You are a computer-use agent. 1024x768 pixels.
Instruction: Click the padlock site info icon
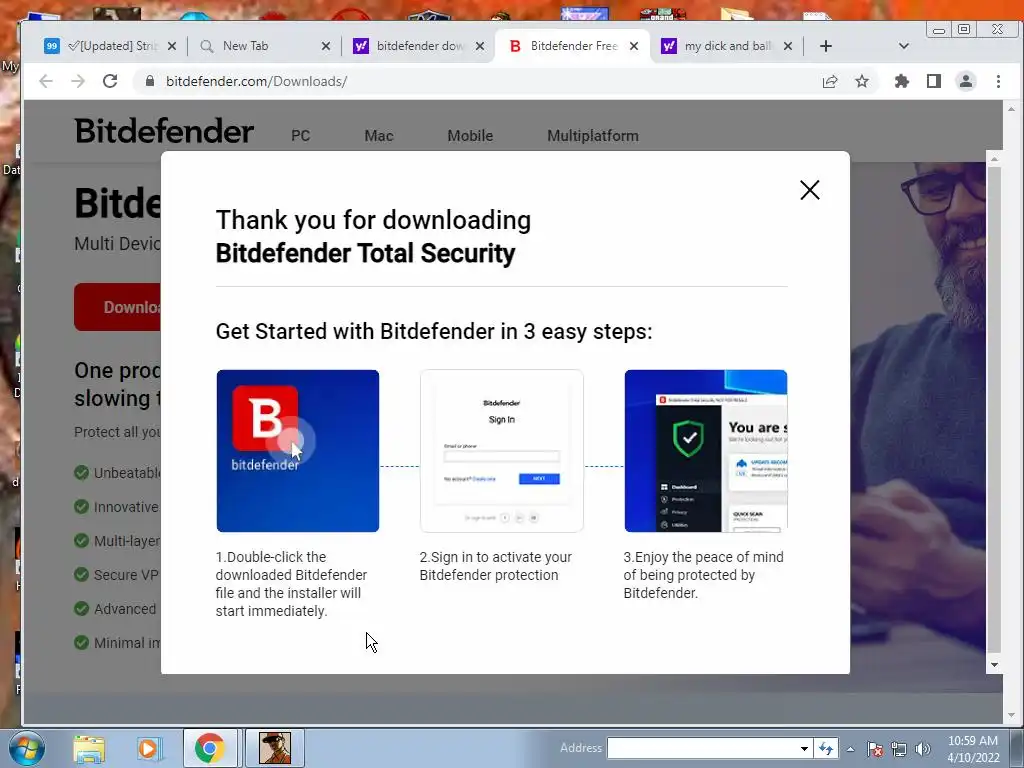click(x=150, y=81)
